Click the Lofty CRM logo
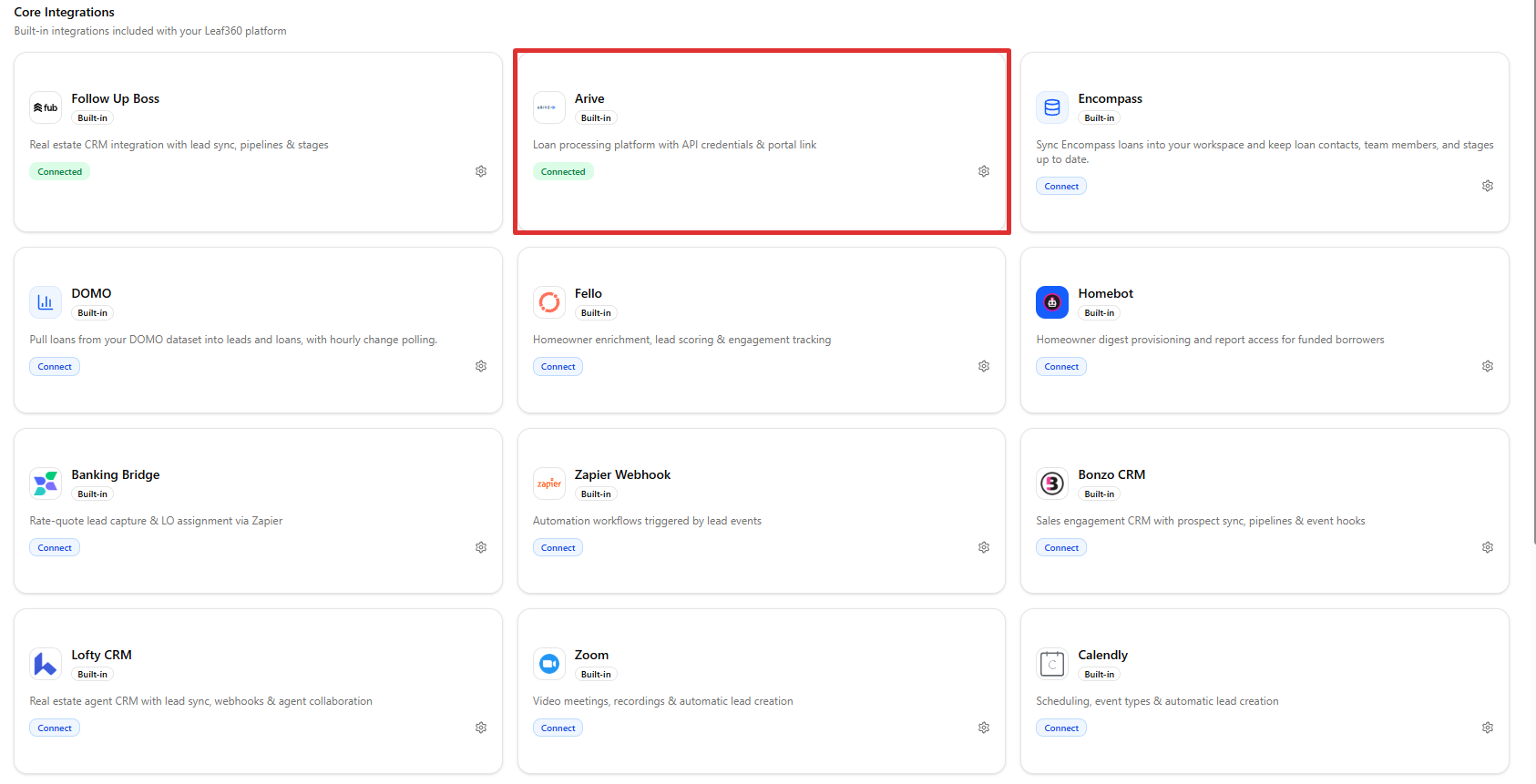The height and width of the screenshot is (784, 1536). click(46, 664)
